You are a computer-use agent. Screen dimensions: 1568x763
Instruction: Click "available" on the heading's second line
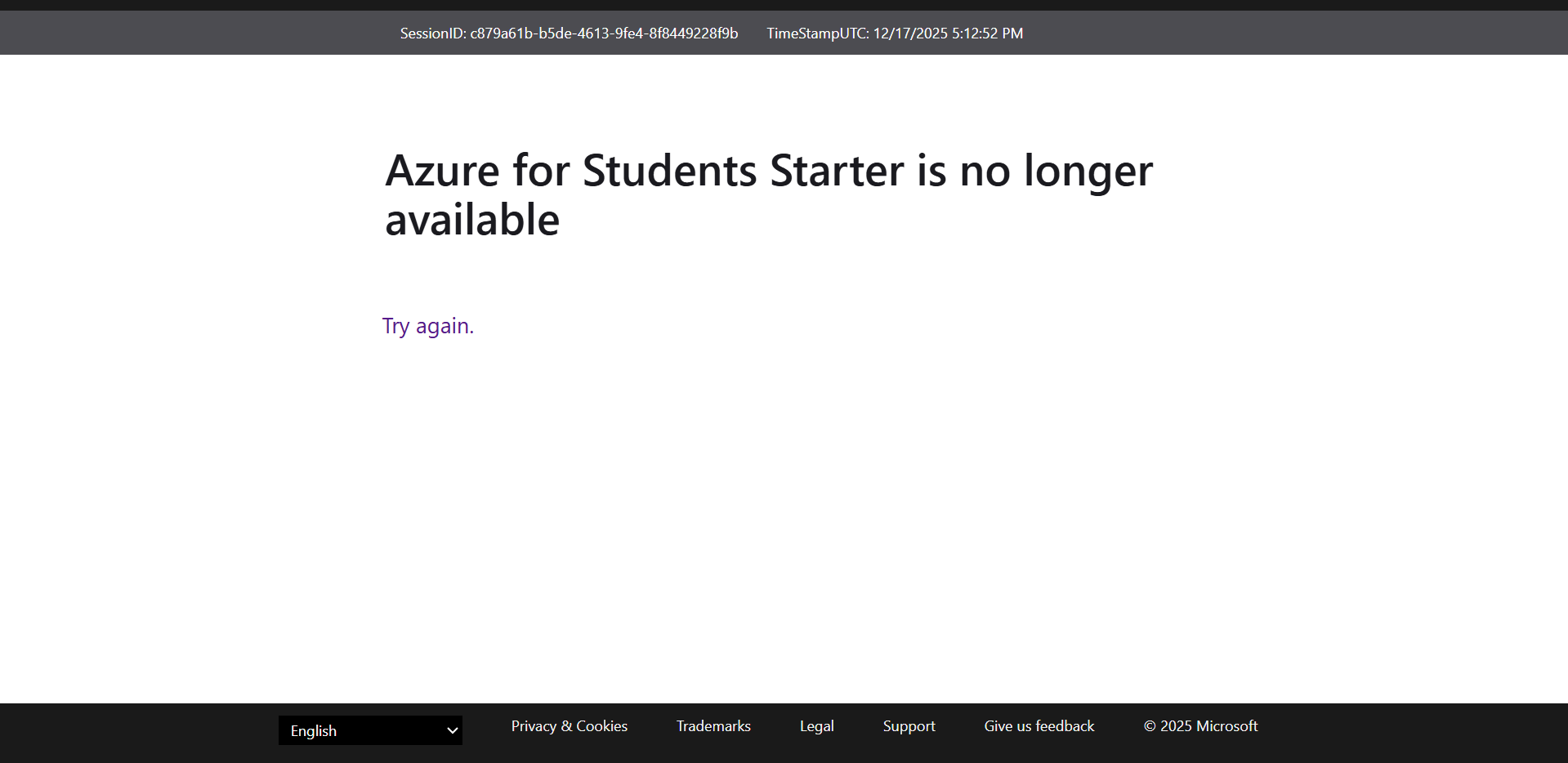tap(471, 217)
